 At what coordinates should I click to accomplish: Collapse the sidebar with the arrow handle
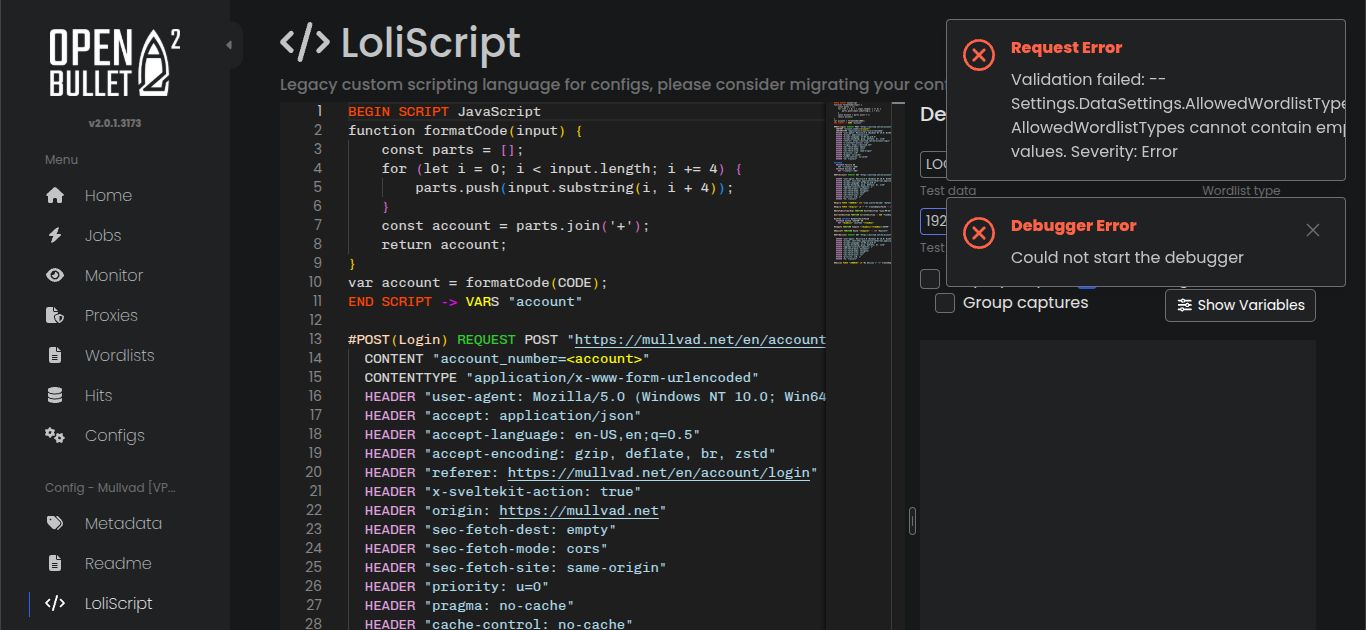click(229, 45)
